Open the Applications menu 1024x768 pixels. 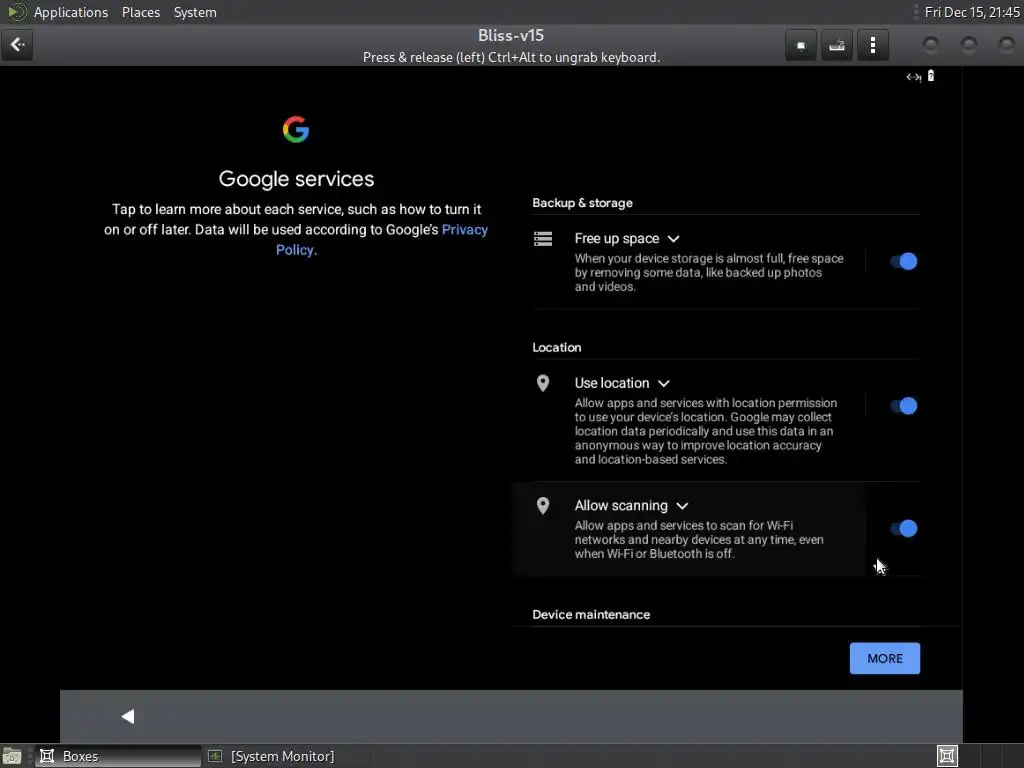71,12
